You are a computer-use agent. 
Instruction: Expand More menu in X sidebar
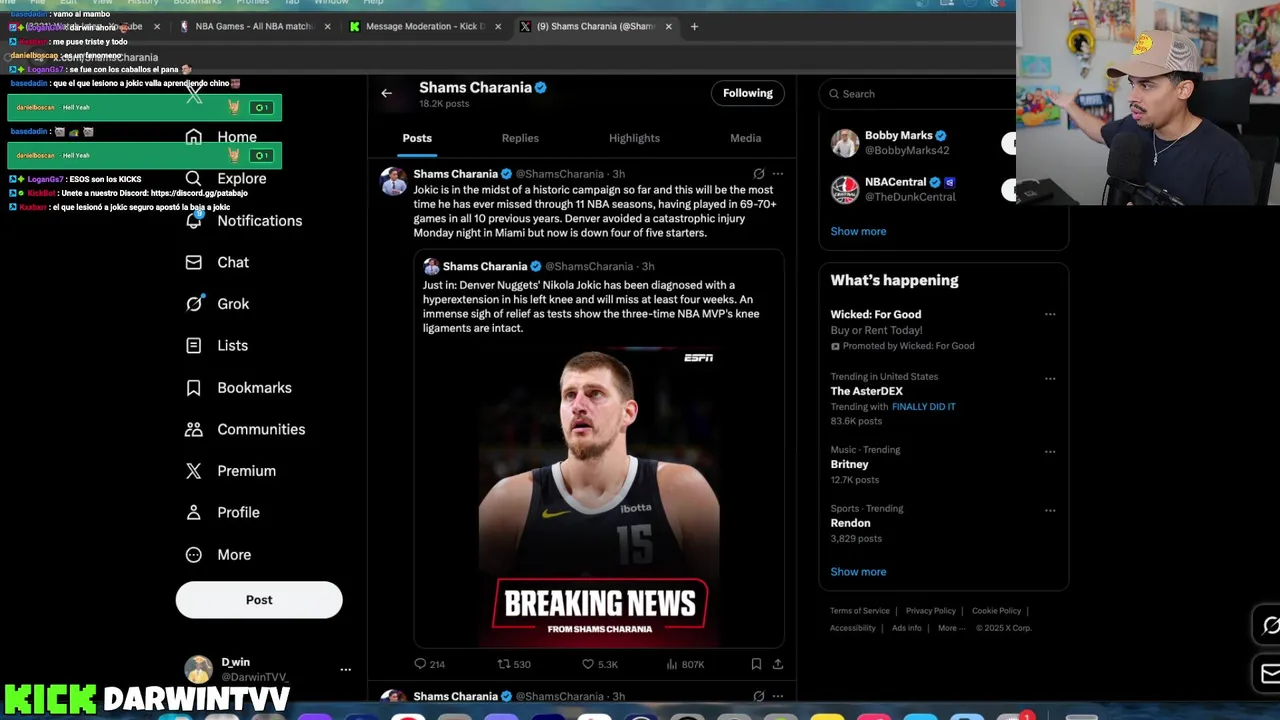click(218, 555)
